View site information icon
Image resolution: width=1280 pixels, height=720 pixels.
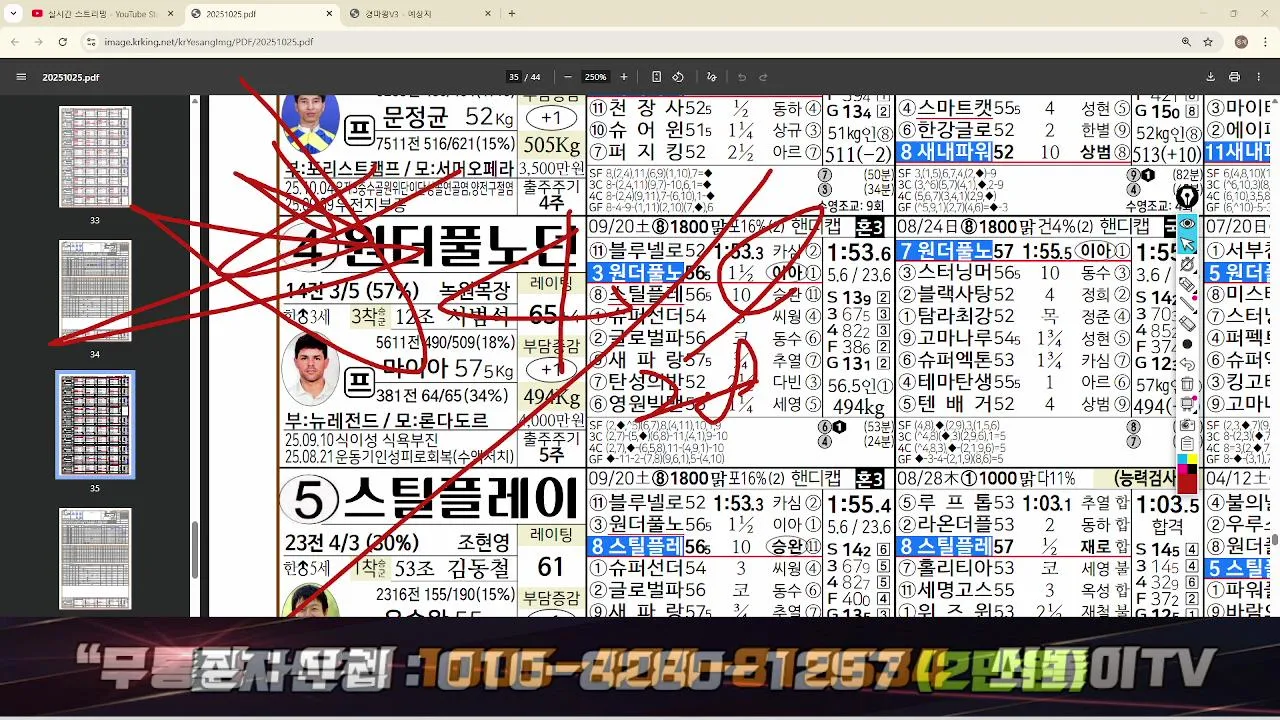[91, 42]
